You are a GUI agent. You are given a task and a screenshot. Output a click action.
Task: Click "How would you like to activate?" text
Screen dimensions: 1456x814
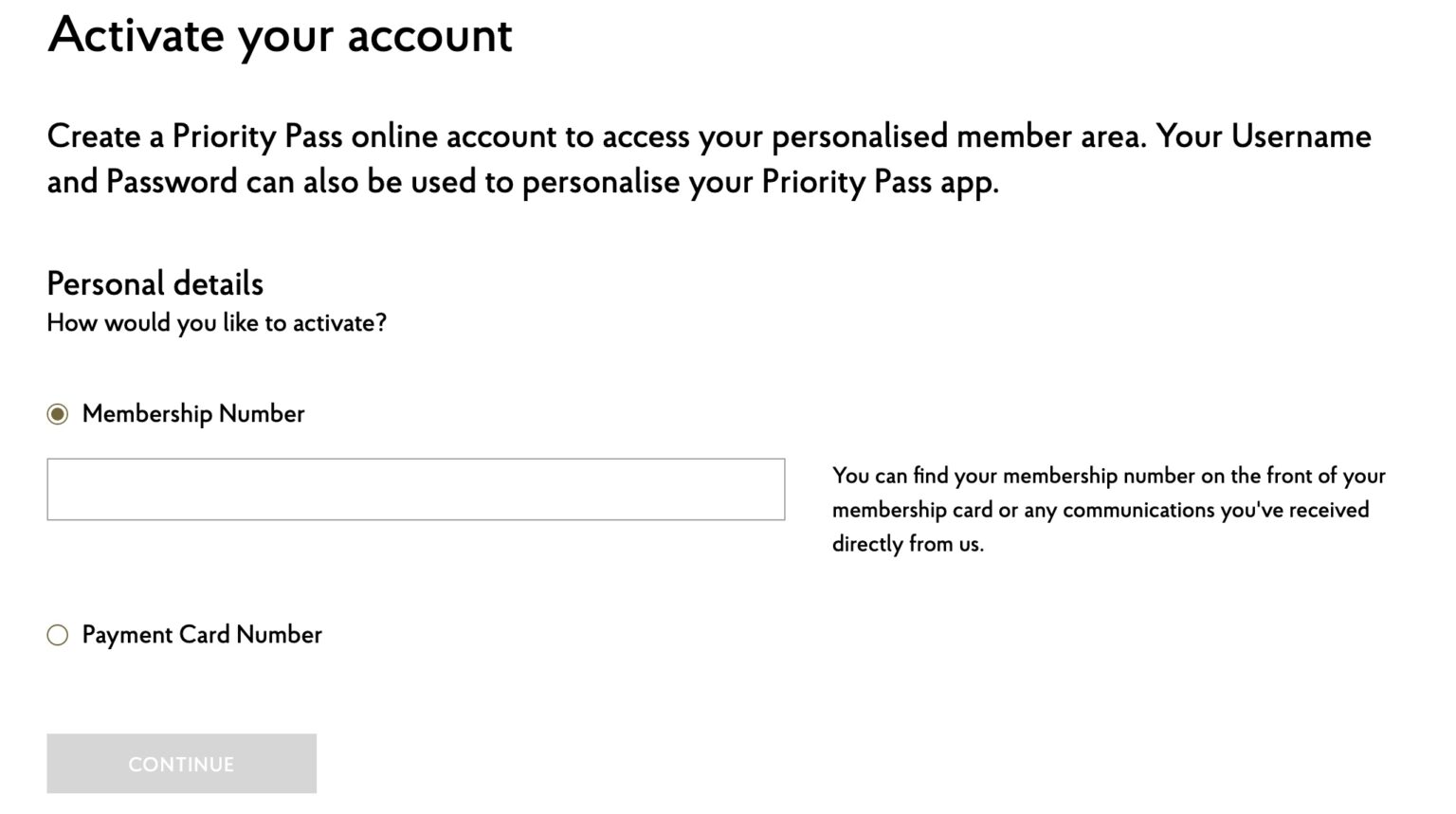point(216,323)
